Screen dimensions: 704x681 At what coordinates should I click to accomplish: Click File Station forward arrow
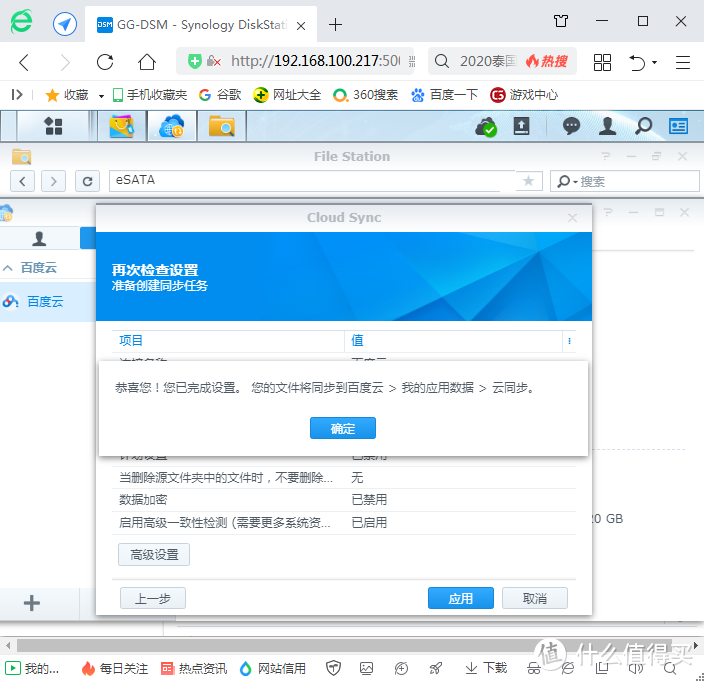tap(53, 181)
